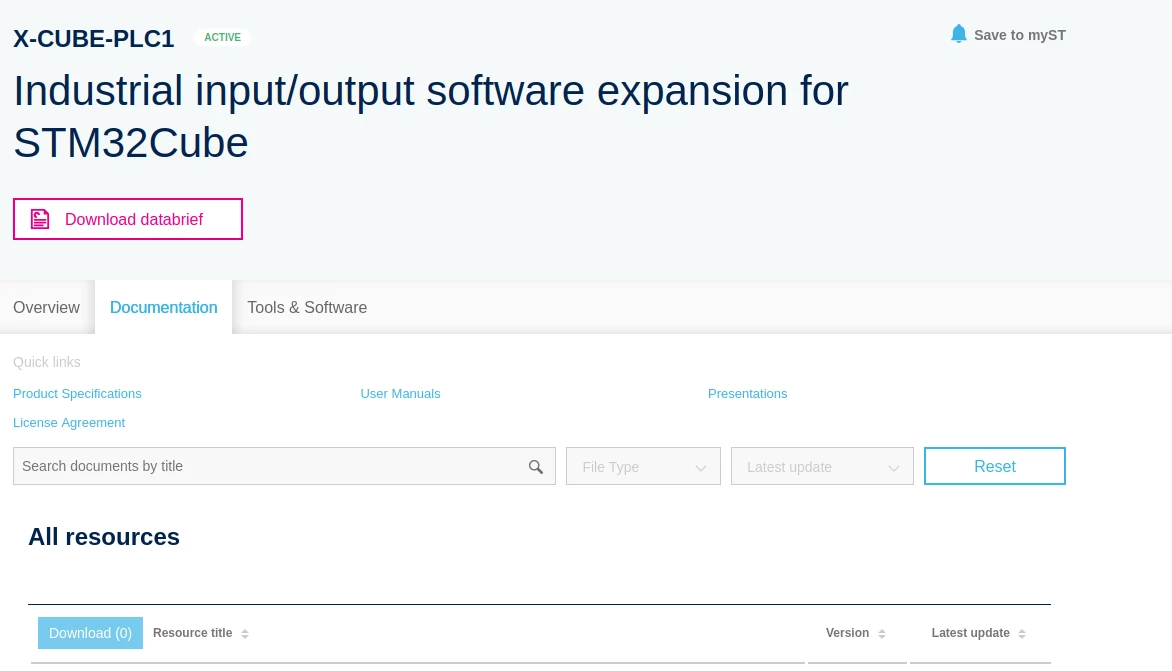
Task: Click the All resources heading
Action: click(104, 537)
